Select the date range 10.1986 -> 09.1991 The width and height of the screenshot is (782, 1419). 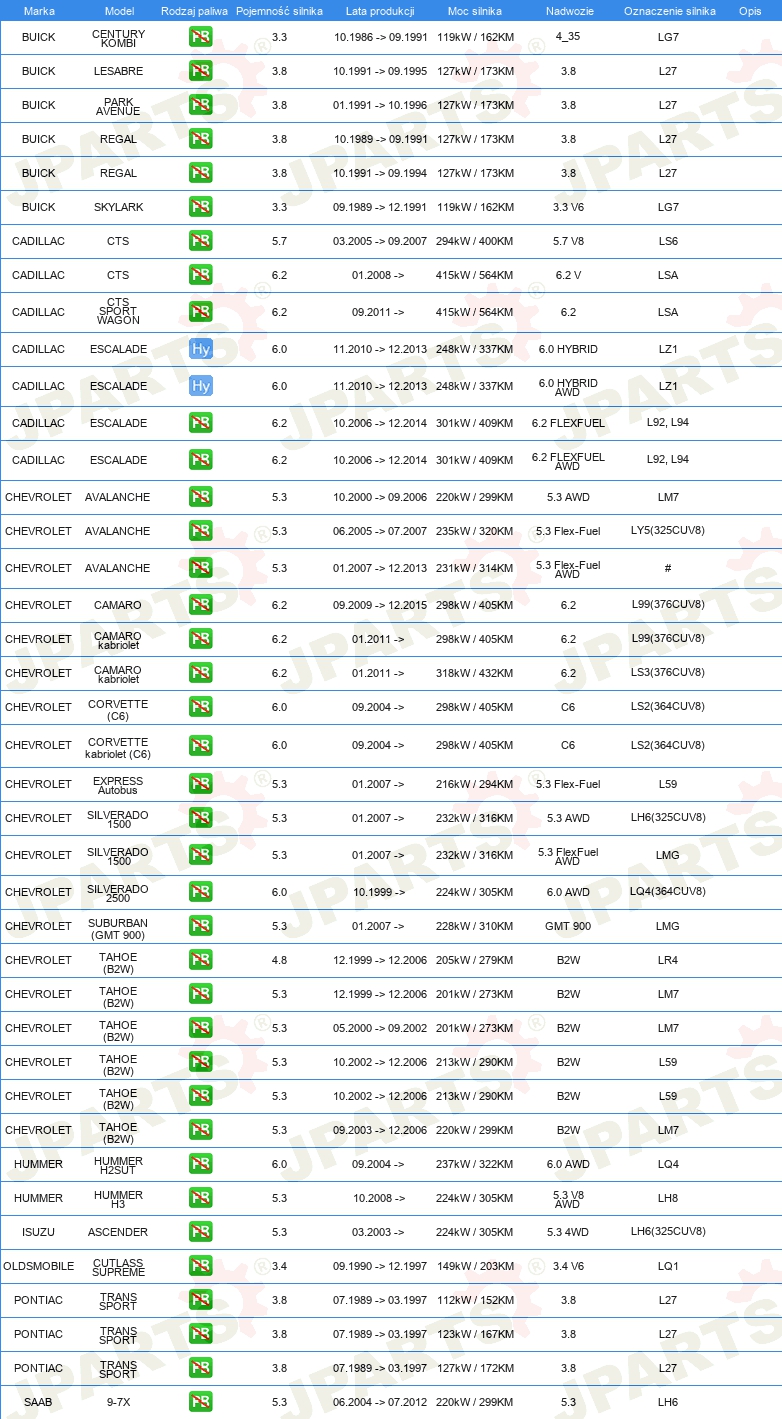380,37
